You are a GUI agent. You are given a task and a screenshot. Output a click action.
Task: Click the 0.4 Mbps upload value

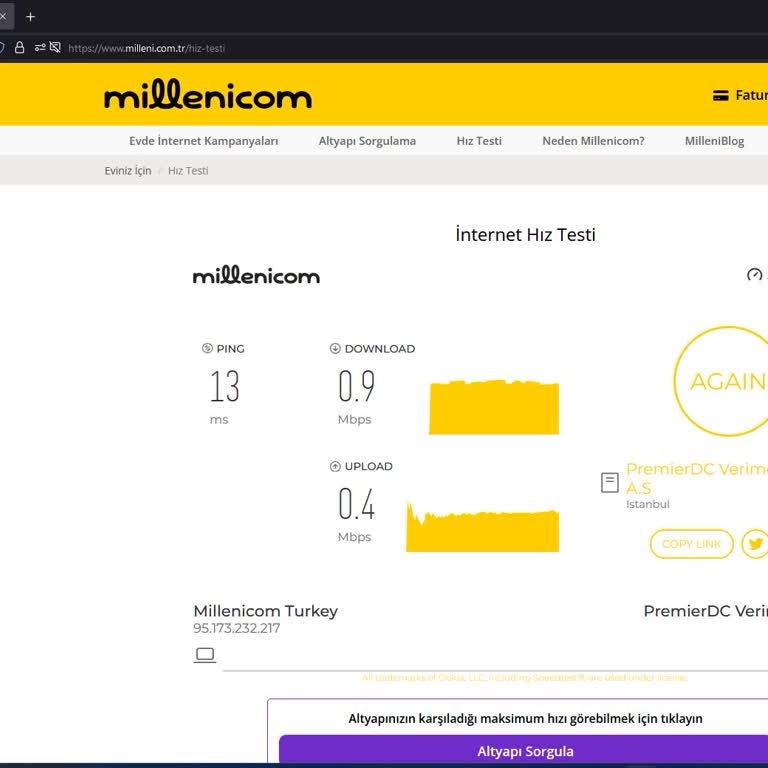coord(357,504)
